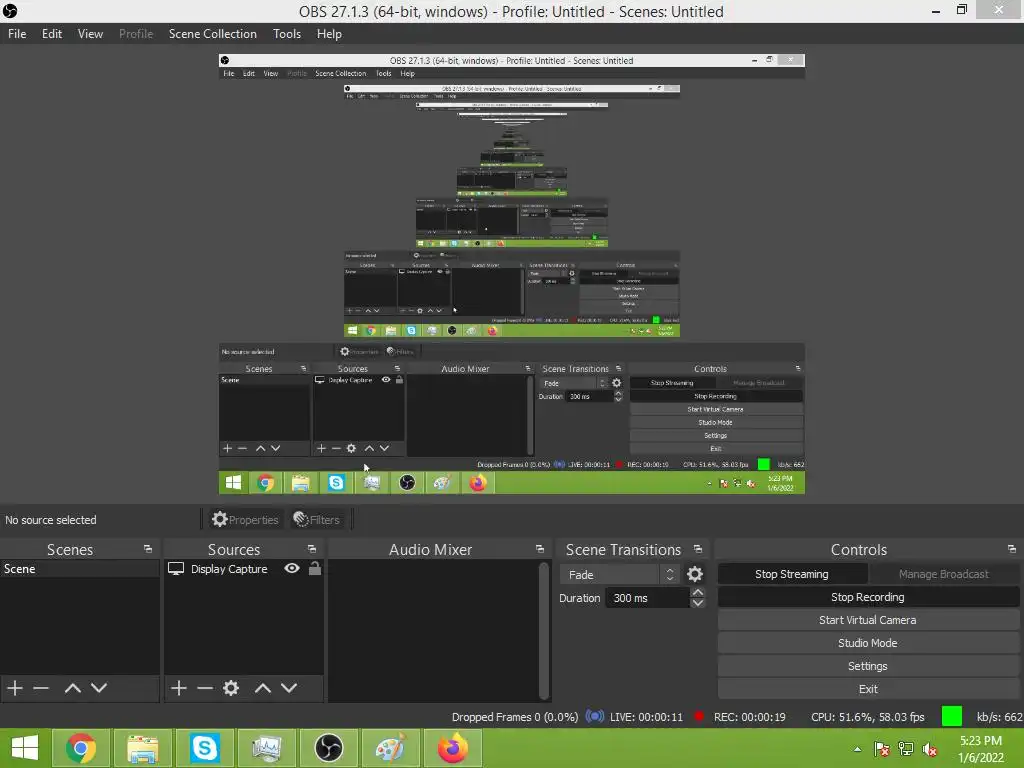Open Settings from Controls panel
This screenshot has height=768, width=1024.
[868, 665]
